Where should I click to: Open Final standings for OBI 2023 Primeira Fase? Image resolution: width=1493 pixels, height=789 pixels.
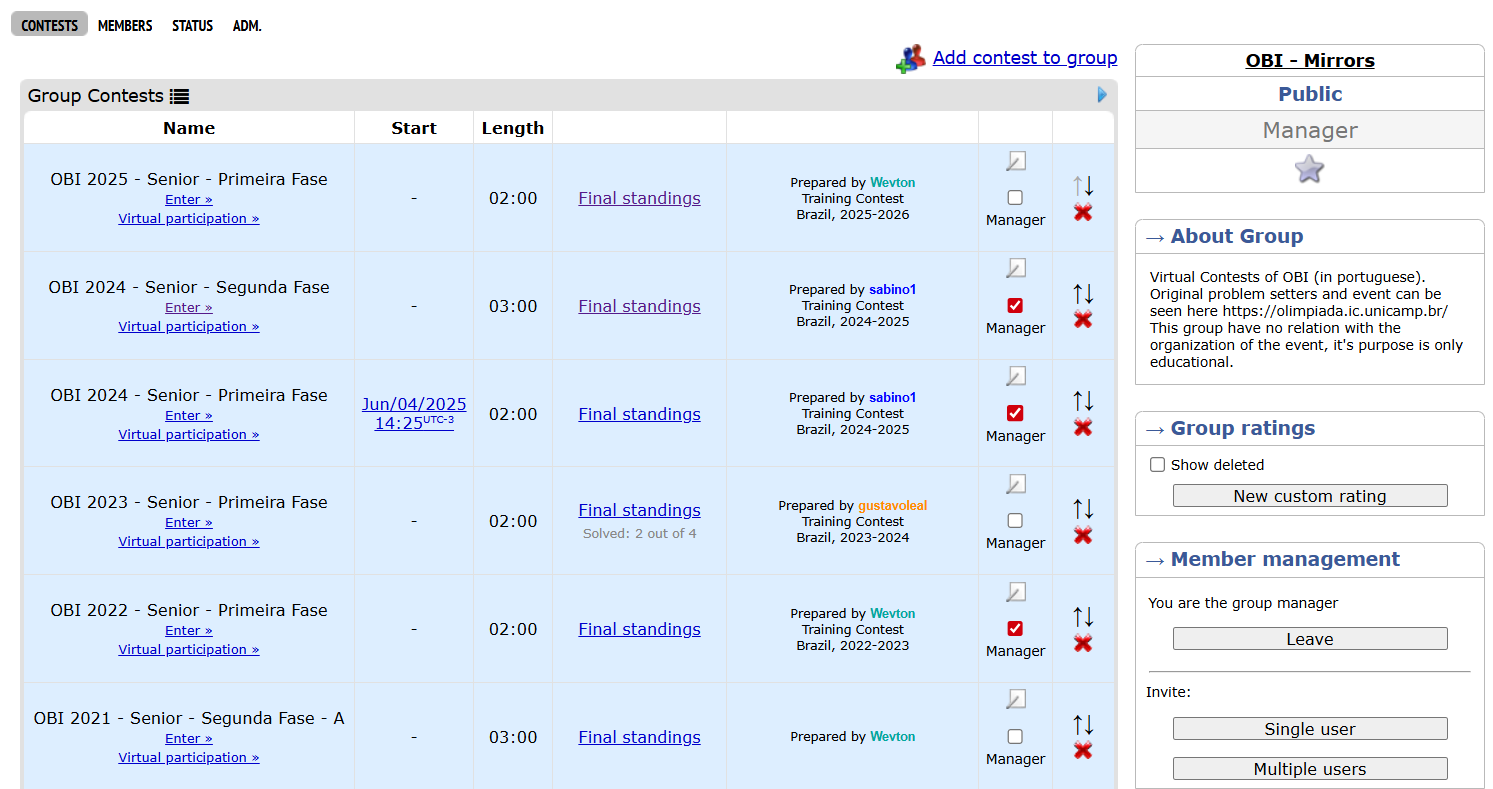[639, 510]
